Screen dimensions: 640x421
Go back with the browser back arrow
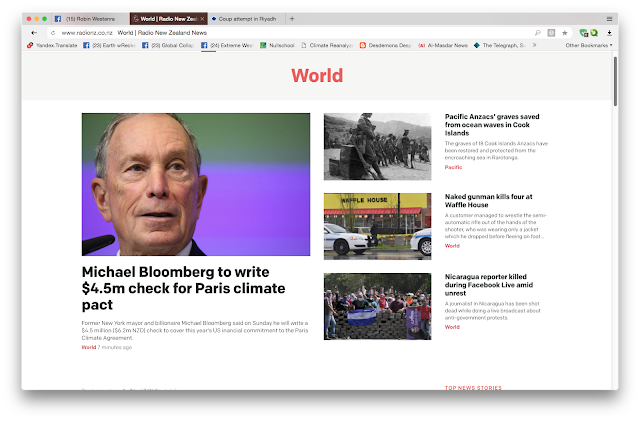(x=34, y=33)
